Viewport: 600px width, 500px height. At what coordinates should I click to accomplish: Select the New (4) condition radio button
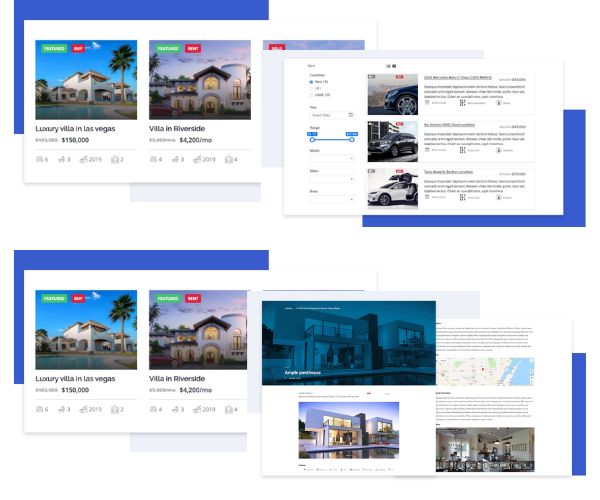pos(311,81)
